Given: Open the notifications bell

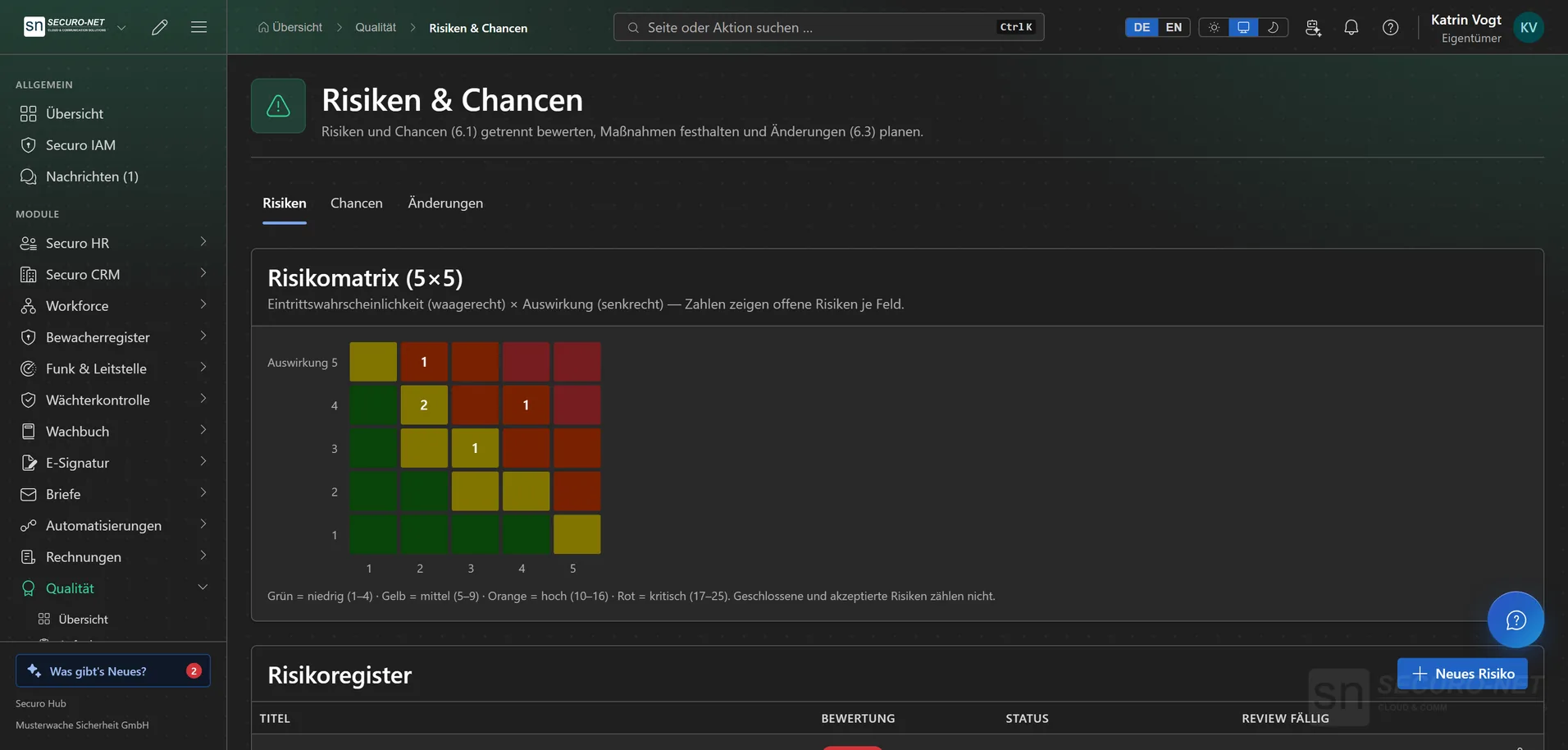Looking at the screenshot, I should tap(1351, 27).
